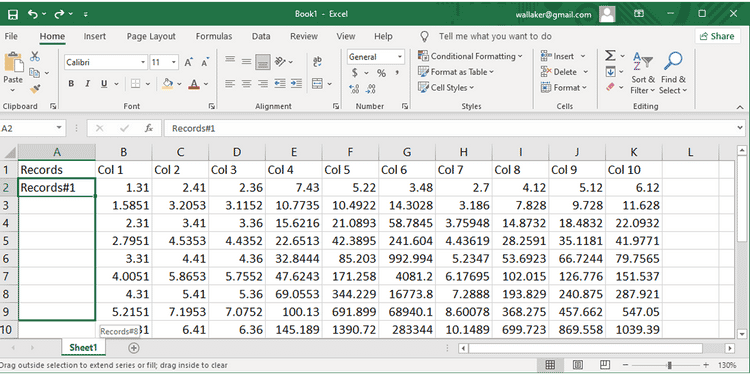Add a new sheet with plus button
Viewport: 750px width, 375px height.
pos(134,348)
